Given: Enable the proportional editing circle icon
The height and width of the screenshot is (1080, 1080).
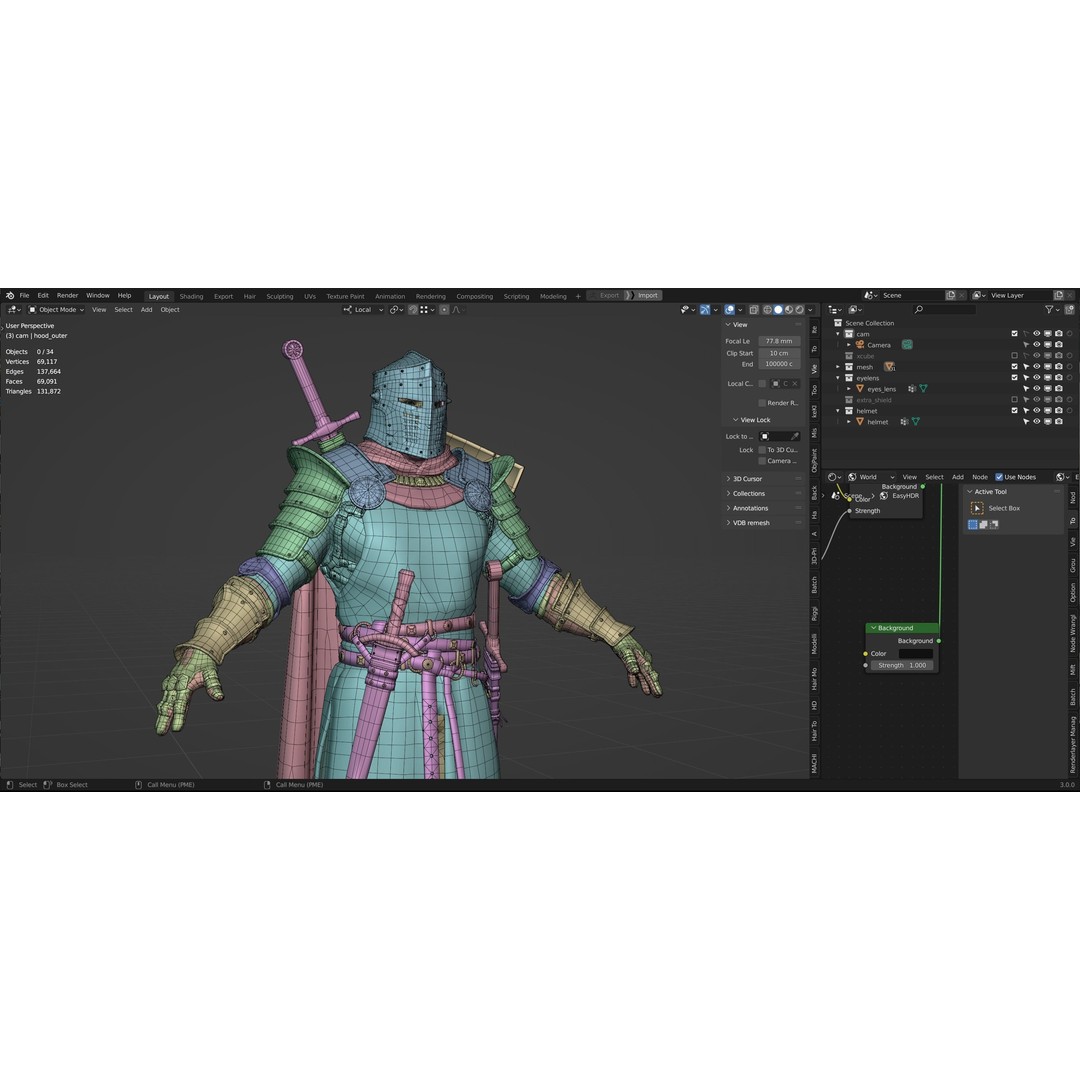Looking at the screenshot, I should [x=444, y=310].
